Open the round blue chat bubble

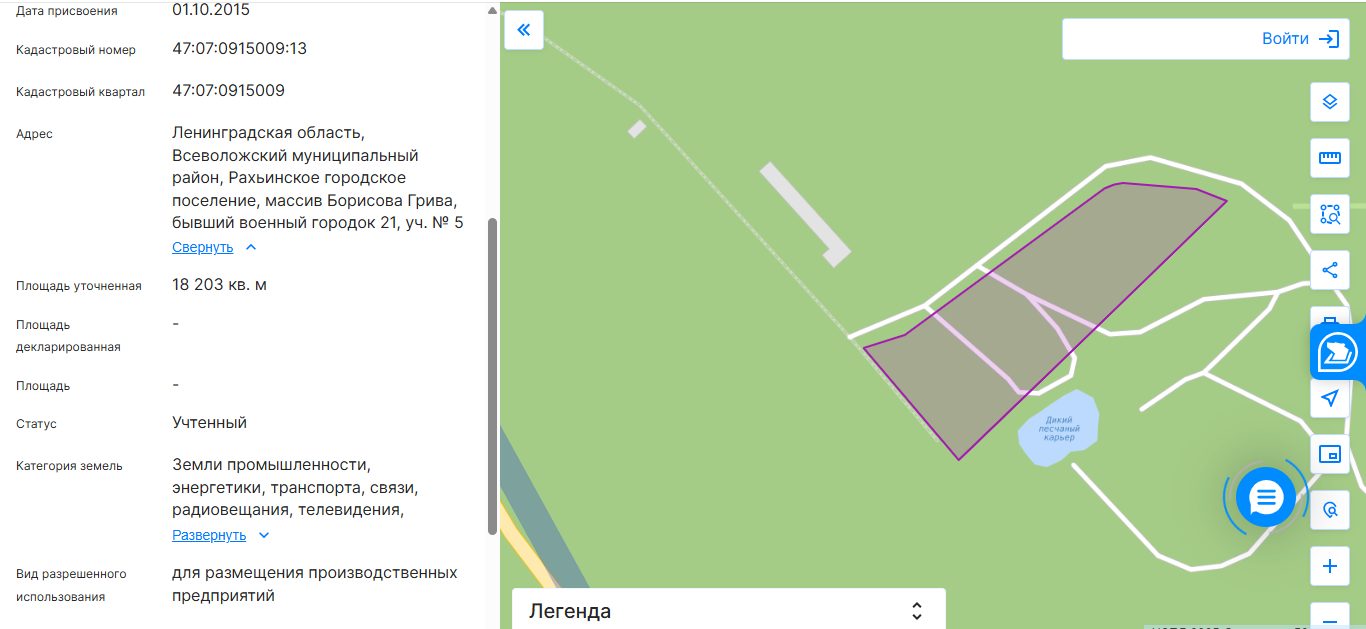(x=1266, y=496)
